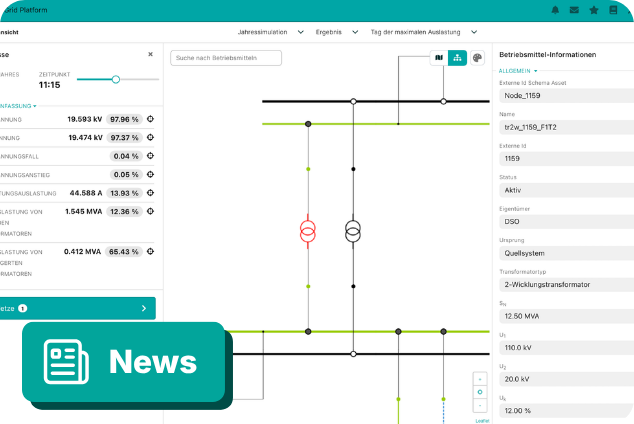Click the Zeitpunkt time slider handle
Image resolution: width=634 pixels, height=424 pixels.
pyautogui.click(x=116, y=79)
